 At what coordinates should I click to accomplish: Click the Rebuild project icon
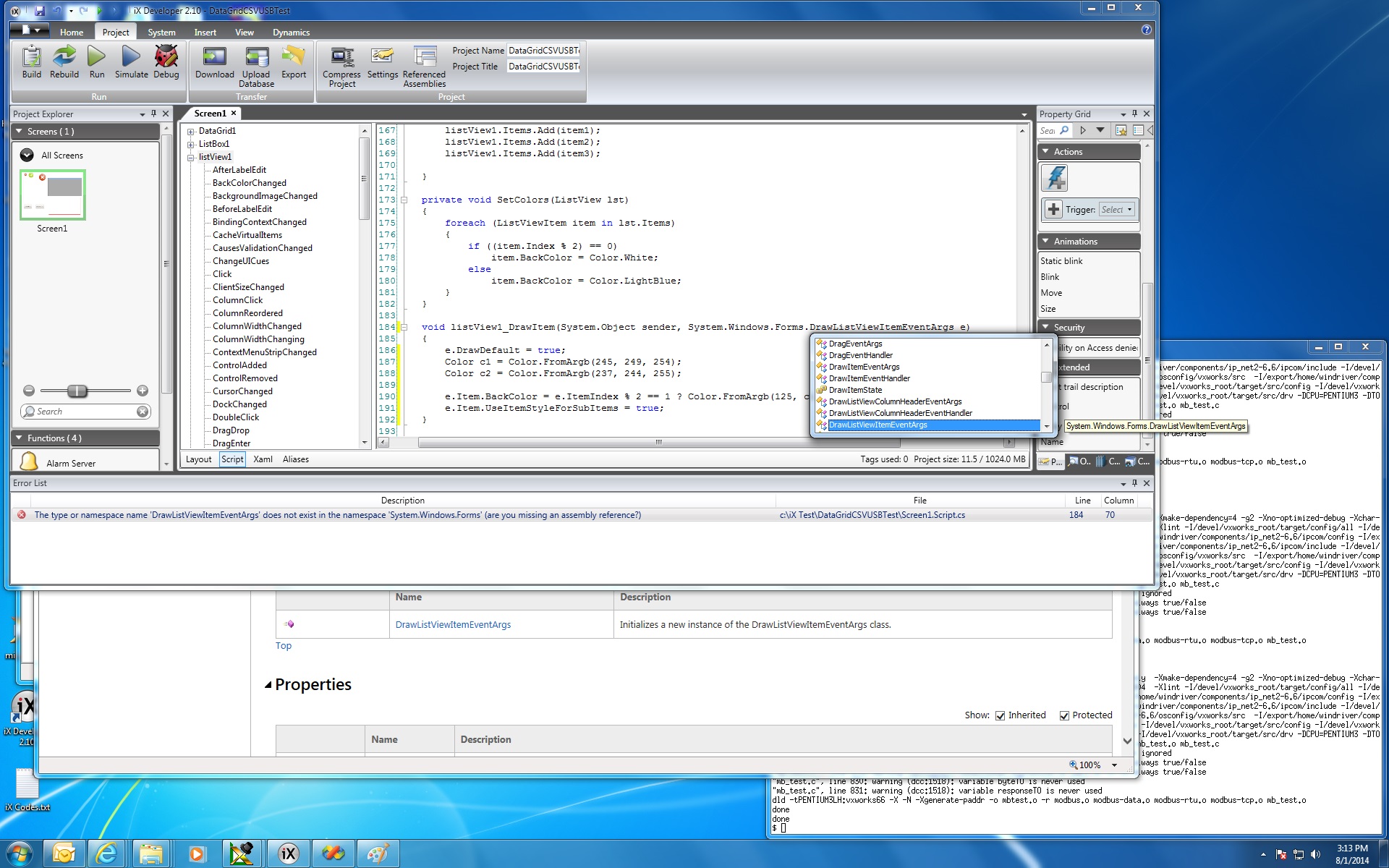[64, 56]
